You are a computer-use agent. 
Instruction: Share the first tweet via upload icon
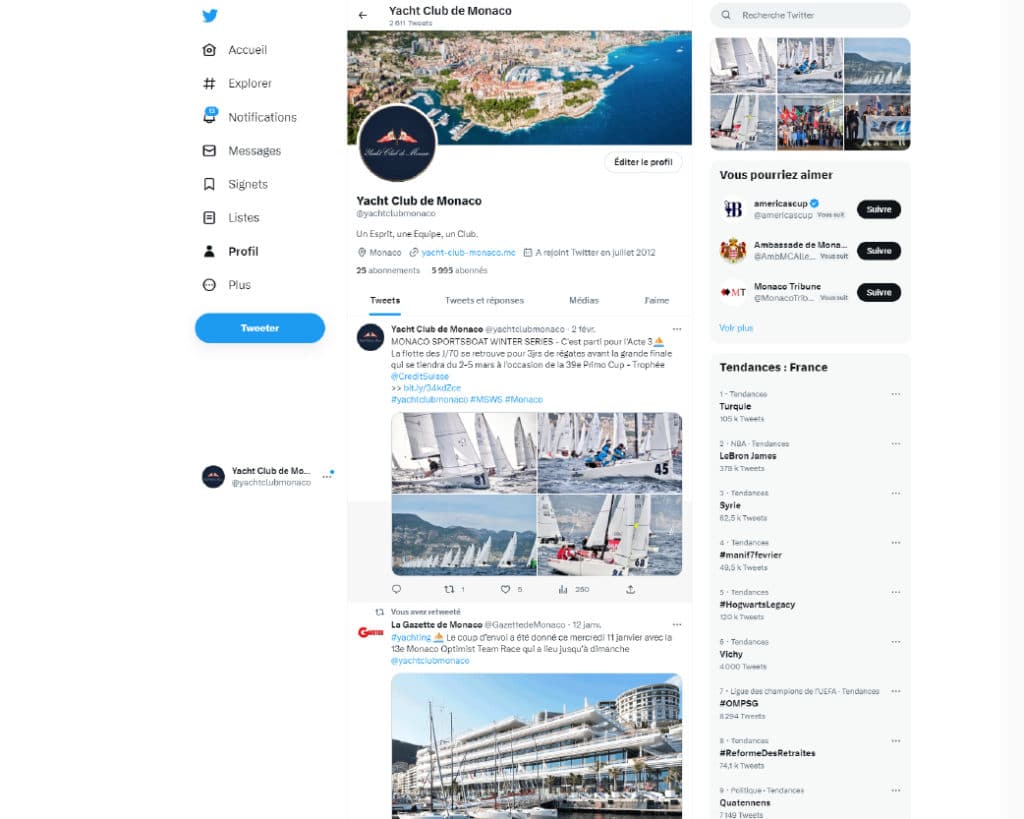(x=630, y=589)
